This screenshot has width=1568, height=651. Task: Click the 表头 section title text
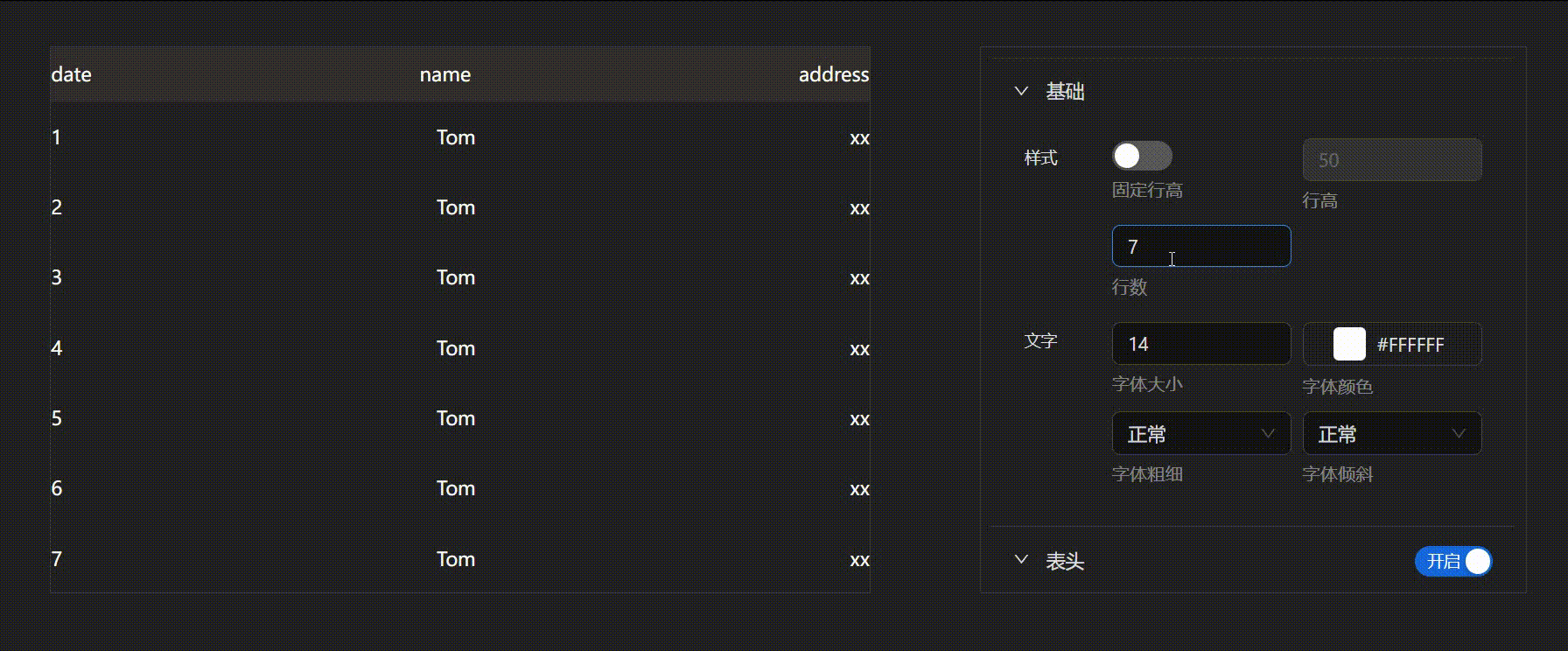1064,562
